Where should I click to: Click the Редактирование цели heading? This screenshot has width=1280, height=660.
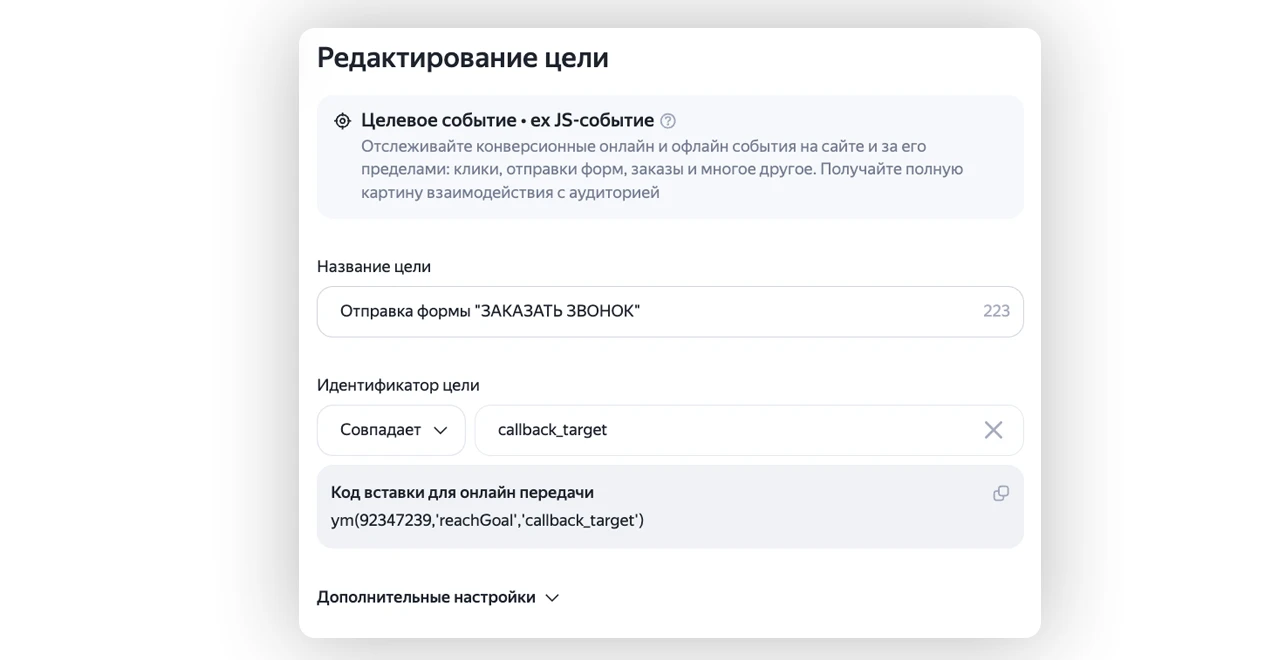(x=463, y=58)
